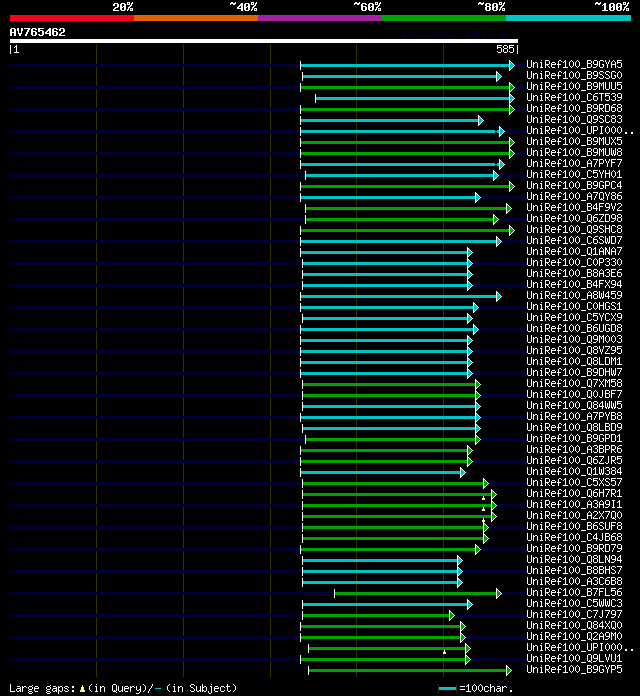Open the UniRef100_Q84WW5 label
Image resolution: width=640 pixels, height=696 pixels.
(x=574, y=406)
